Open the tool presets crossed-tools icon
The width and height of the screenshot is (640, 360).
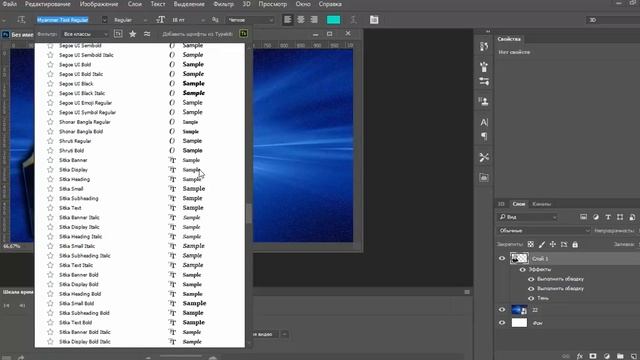(x=484, y=157)
